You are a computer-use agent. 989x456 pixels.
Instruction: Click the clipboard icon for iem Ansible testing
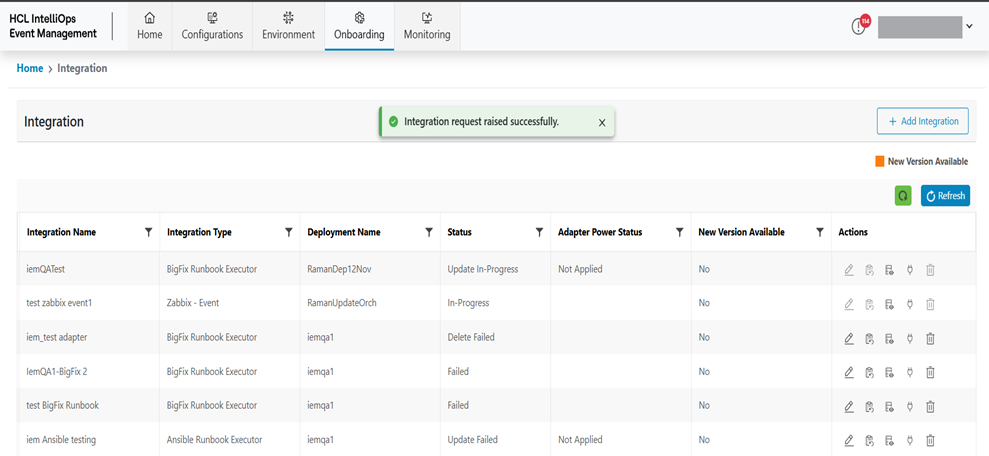pos(869,440)
